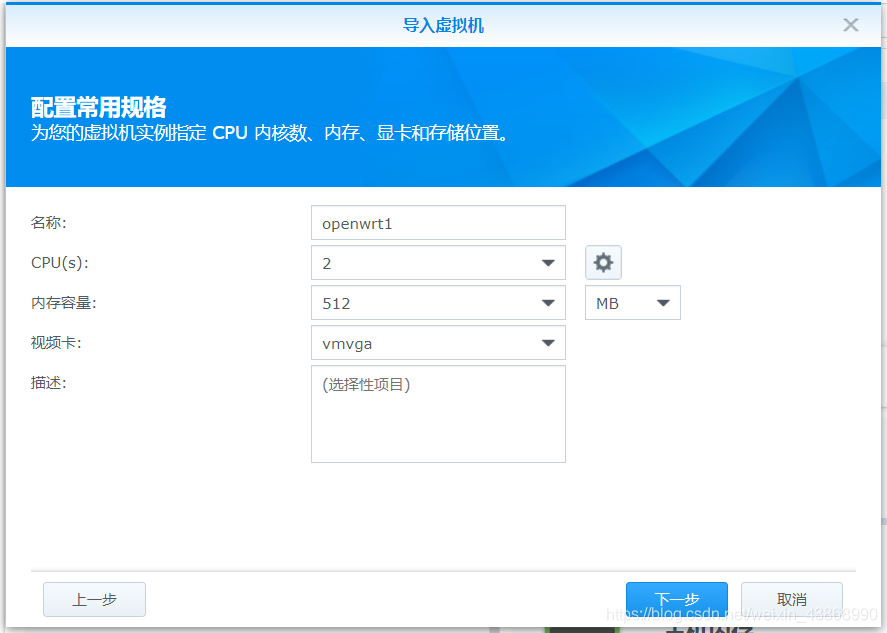
Task: Go back with the 上一步 button
Action: click(94, 599)
